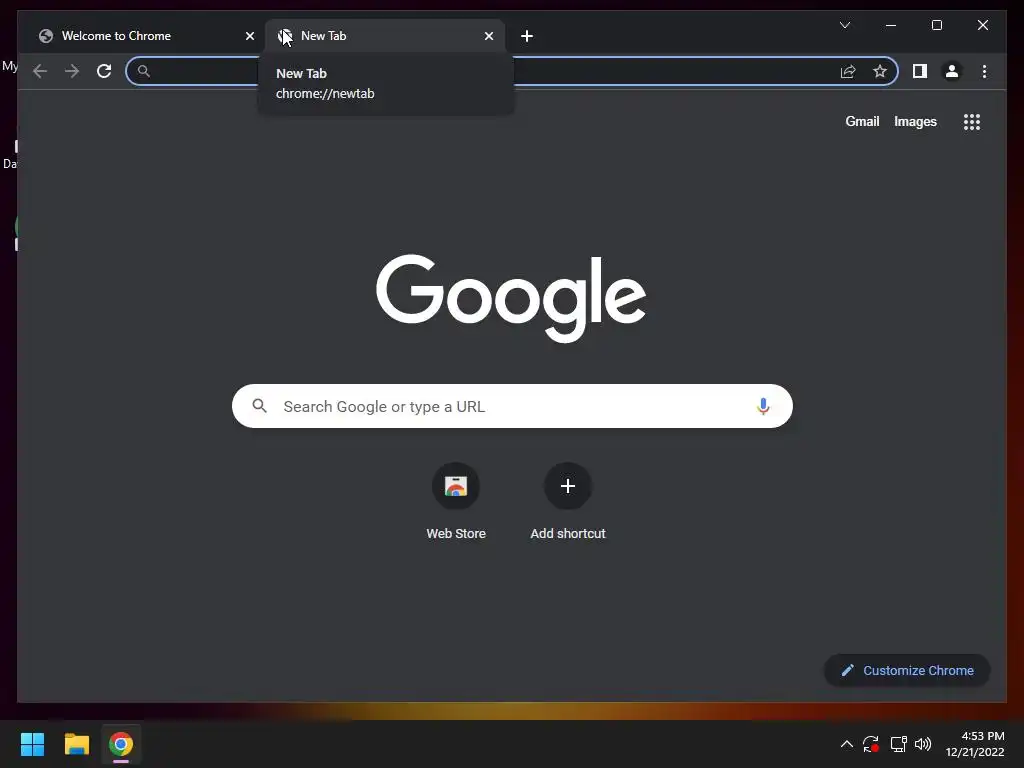Image resolution: width=1024 pixels, height=768 pixels.
Task: Open the Google apps grid
Action: point(972,122)
